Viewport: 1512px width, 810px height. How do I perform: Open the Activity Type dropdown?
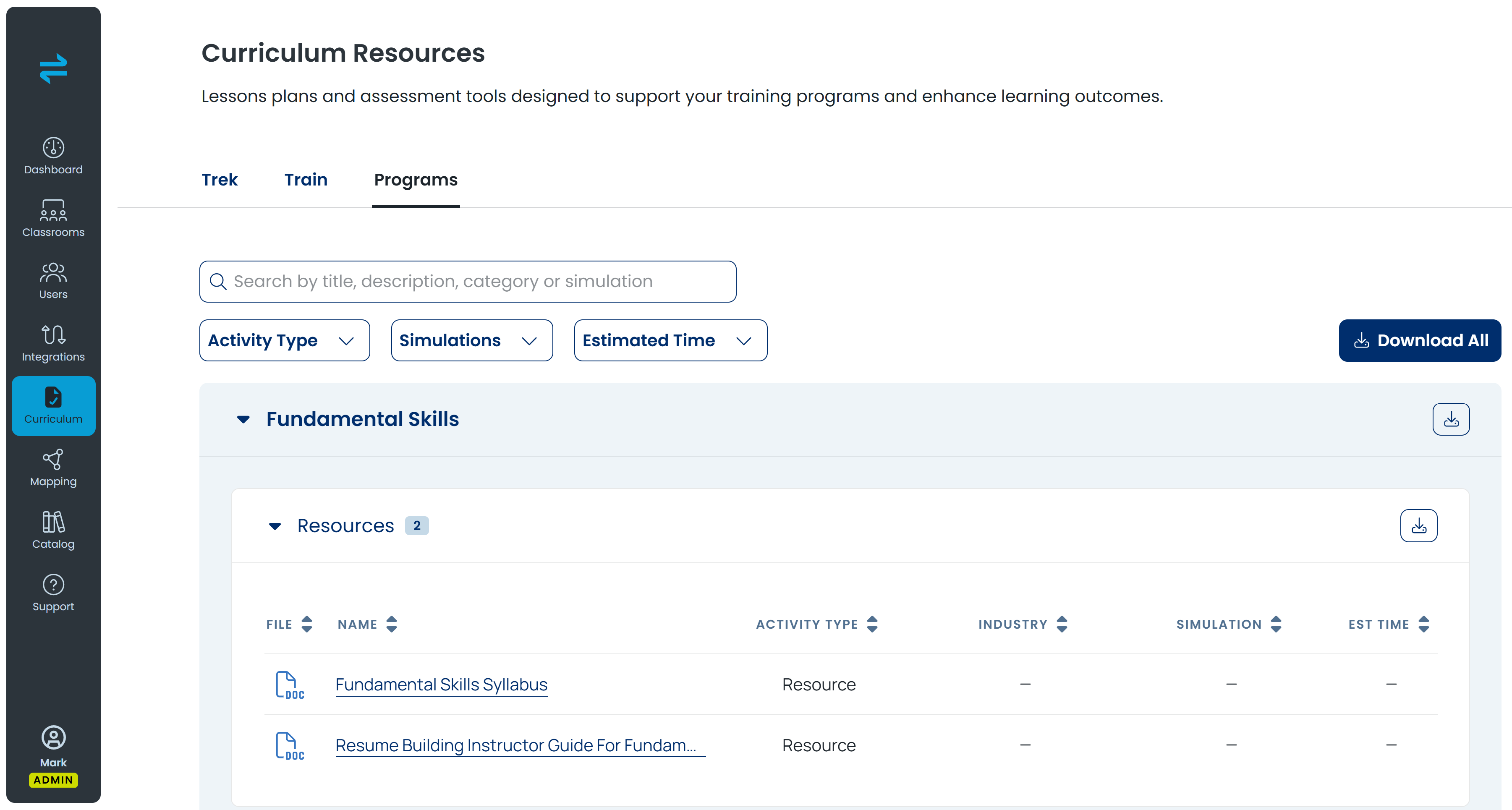pyautogui.click(x=285, y=340)
